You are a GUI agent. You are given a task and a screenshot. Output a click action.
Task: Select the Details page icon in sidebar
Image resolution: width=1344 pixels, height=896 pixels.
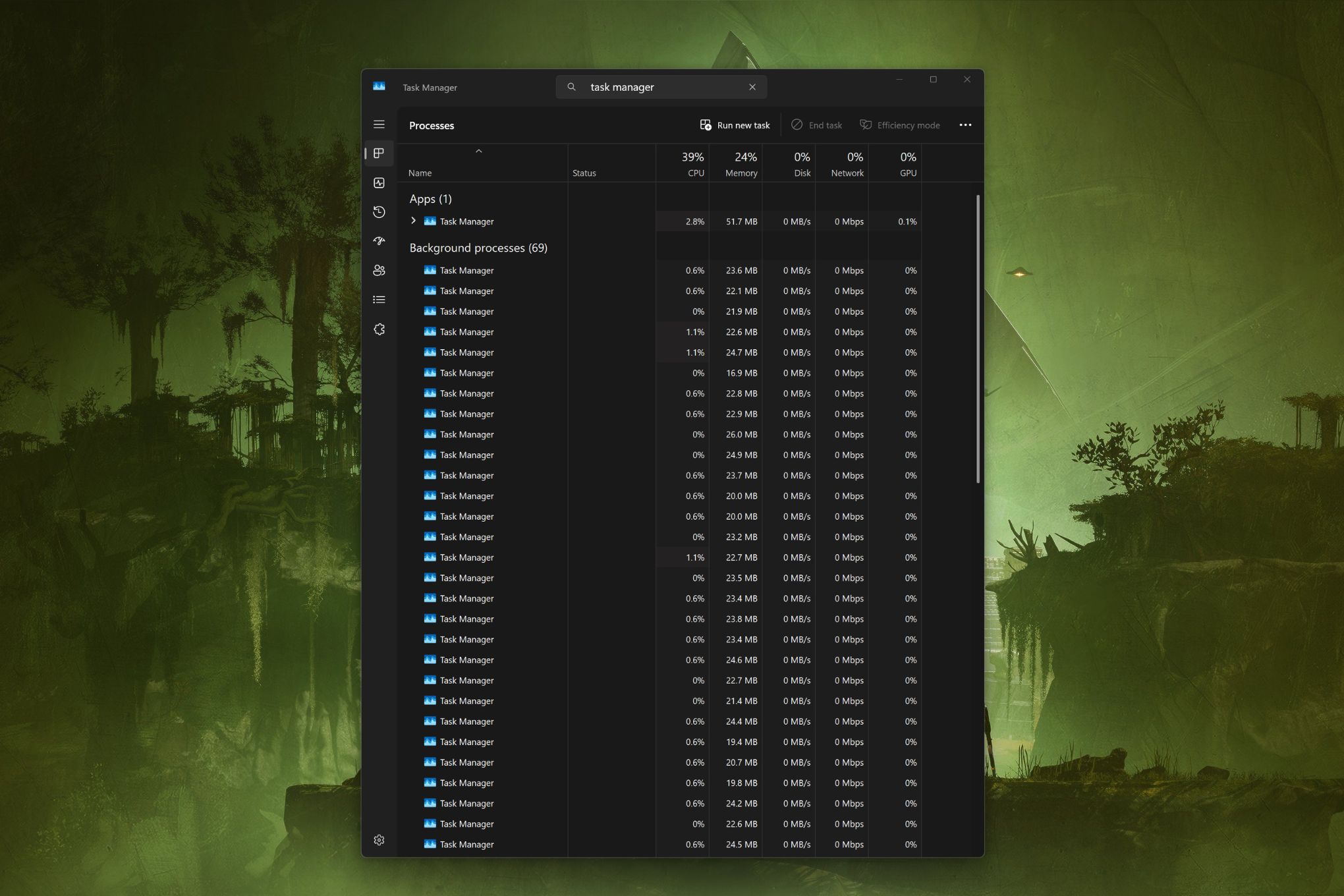379,299
